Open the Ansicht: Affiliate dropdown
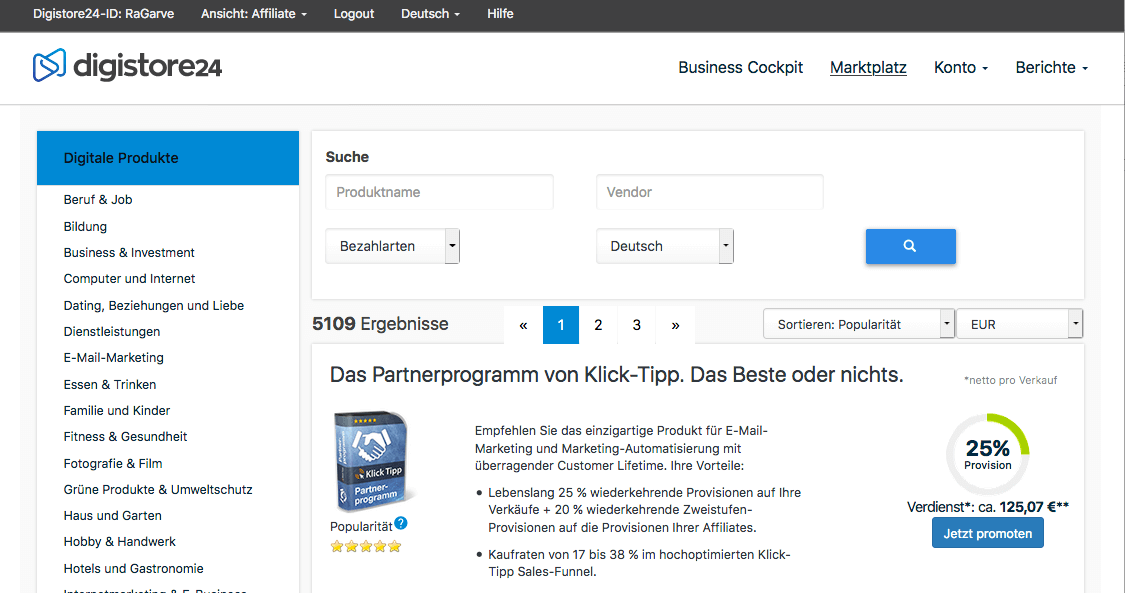The height and width of the screenshot is (593, 1125). [x=253, y=14]
